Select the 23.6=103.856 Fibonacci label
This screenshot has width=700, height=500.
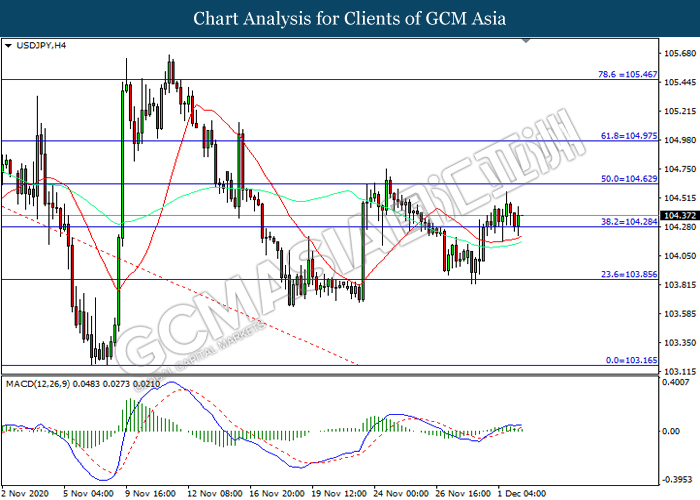point(629,274)
